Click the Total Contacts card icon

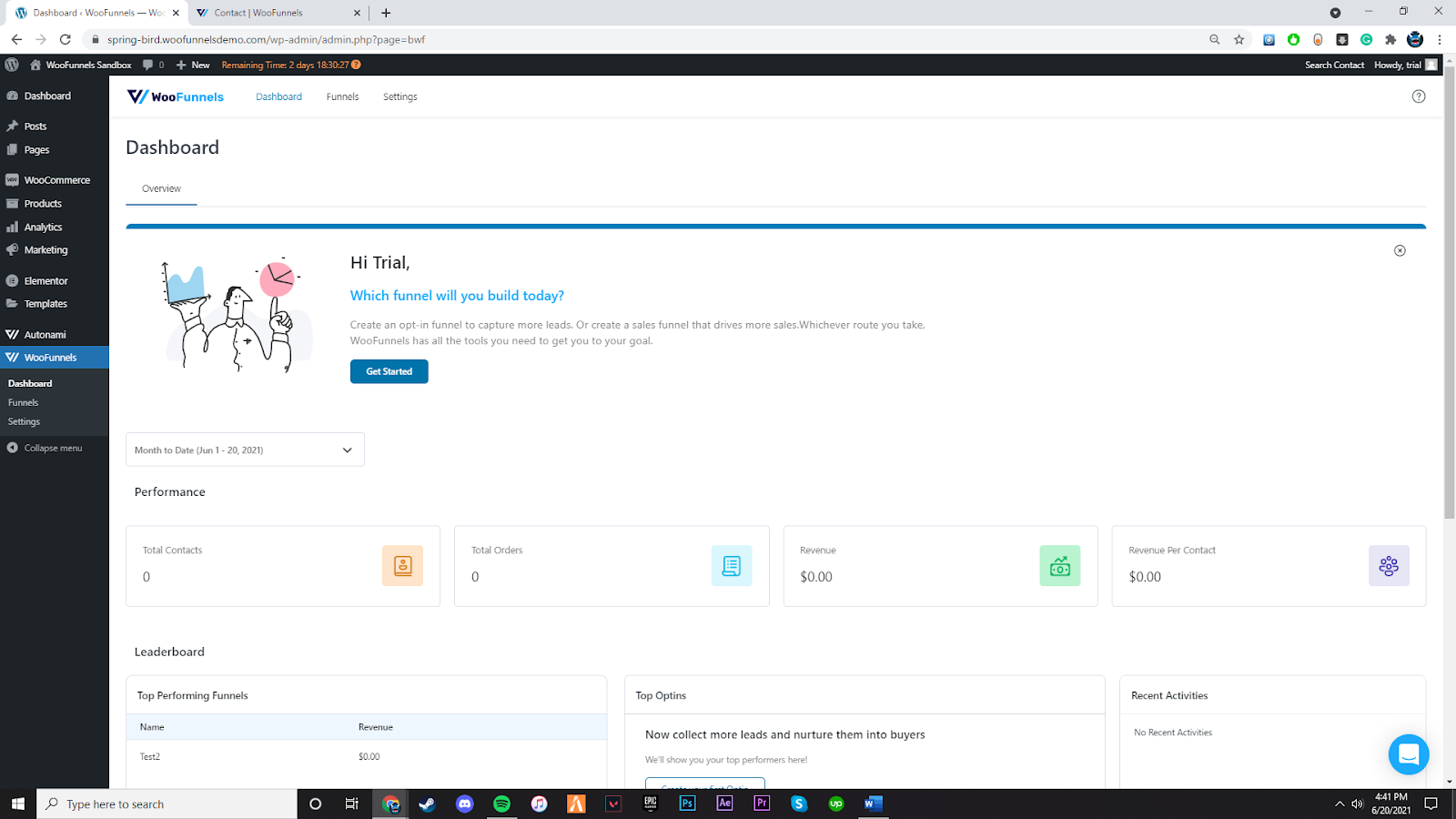pos(403,566)
